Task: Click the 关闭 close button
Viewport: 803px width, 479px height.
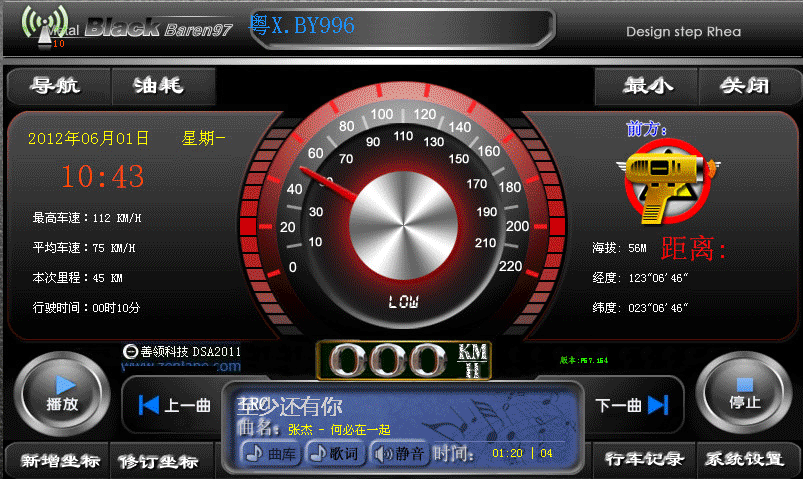Action: pos(745,86)
